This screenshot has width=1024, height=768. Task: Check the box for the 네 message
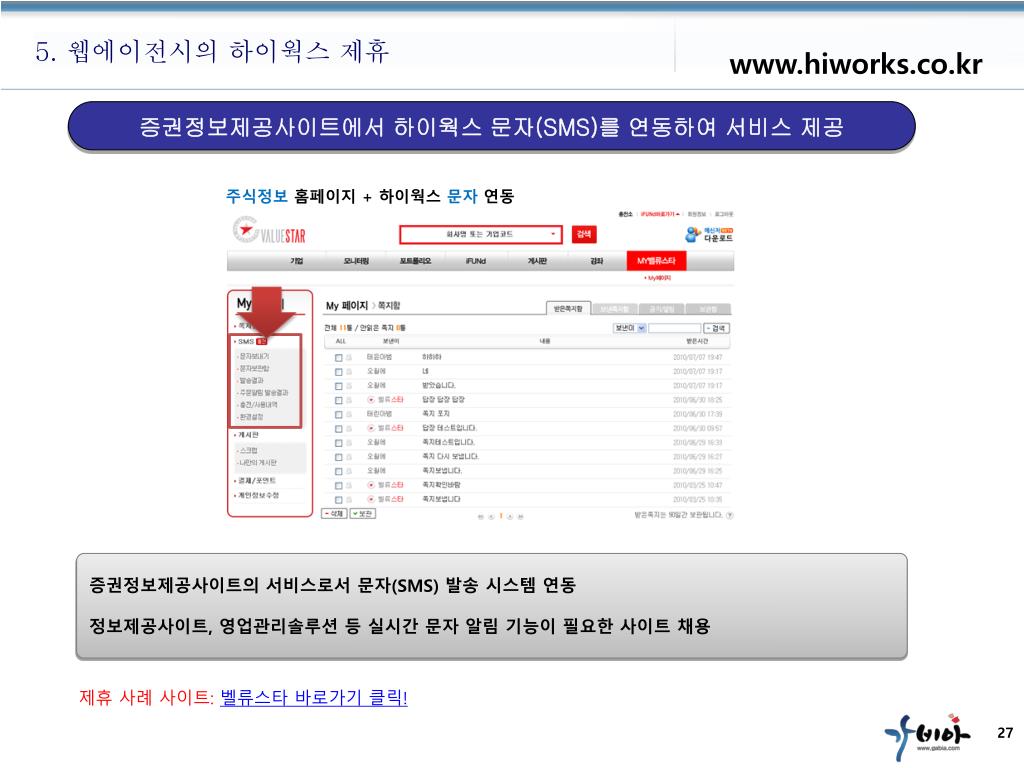(338, 372)
